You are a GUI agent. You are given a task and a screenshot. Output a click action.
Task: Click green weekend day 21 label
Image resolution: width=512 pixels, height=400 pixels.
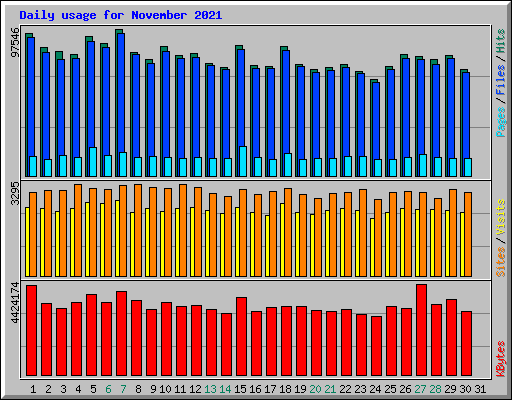[330, 389]
